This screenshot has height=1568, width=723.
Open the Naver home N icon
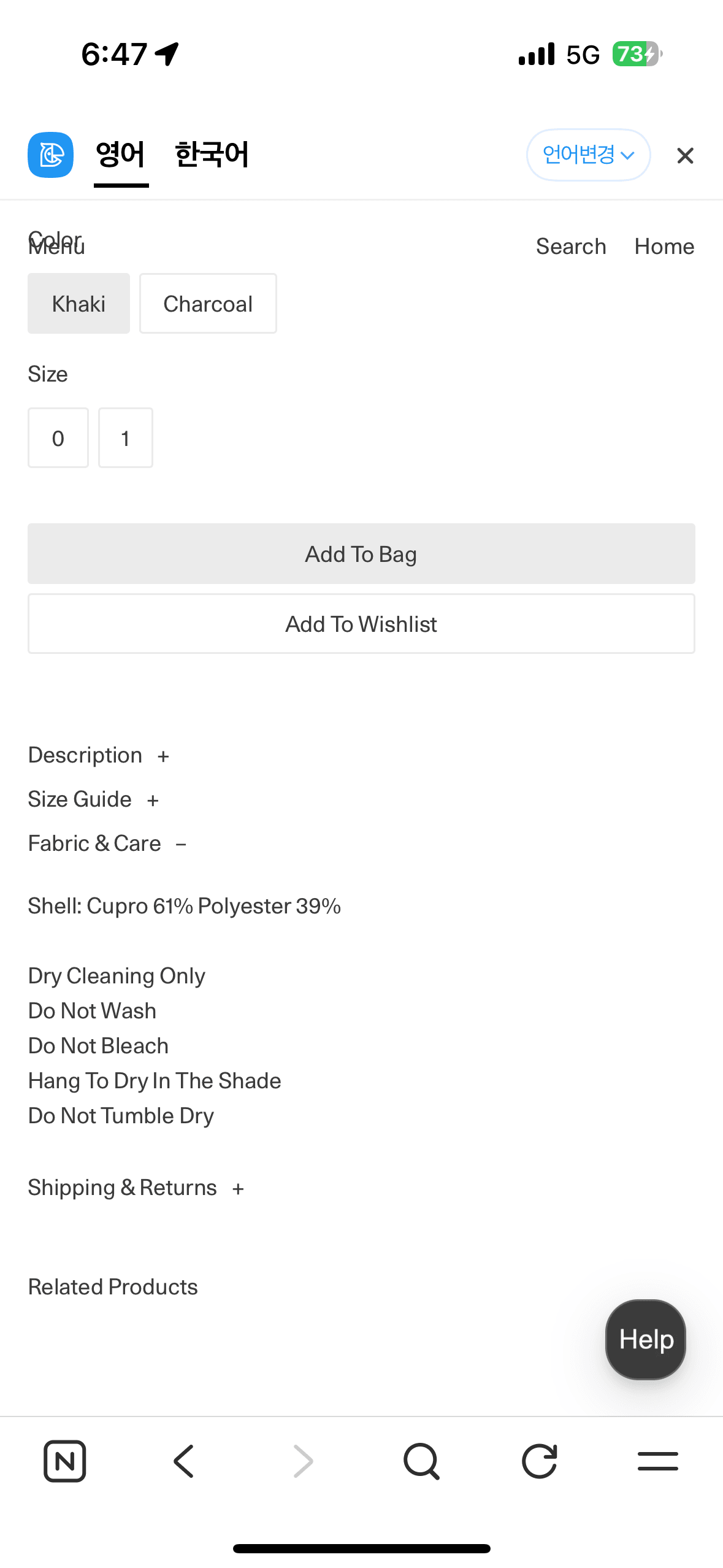pyautogui.click(x=64, y=1461)
